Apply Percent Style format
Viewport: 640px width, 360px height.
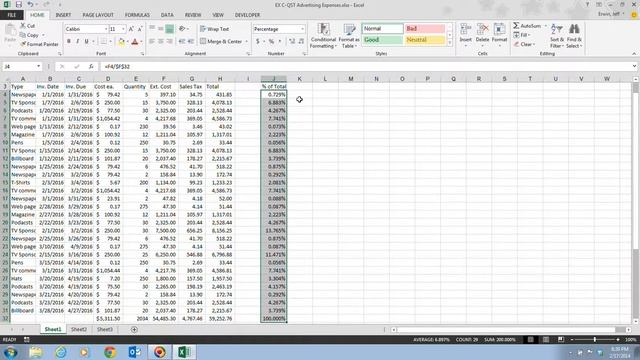[x=271, y=42]
